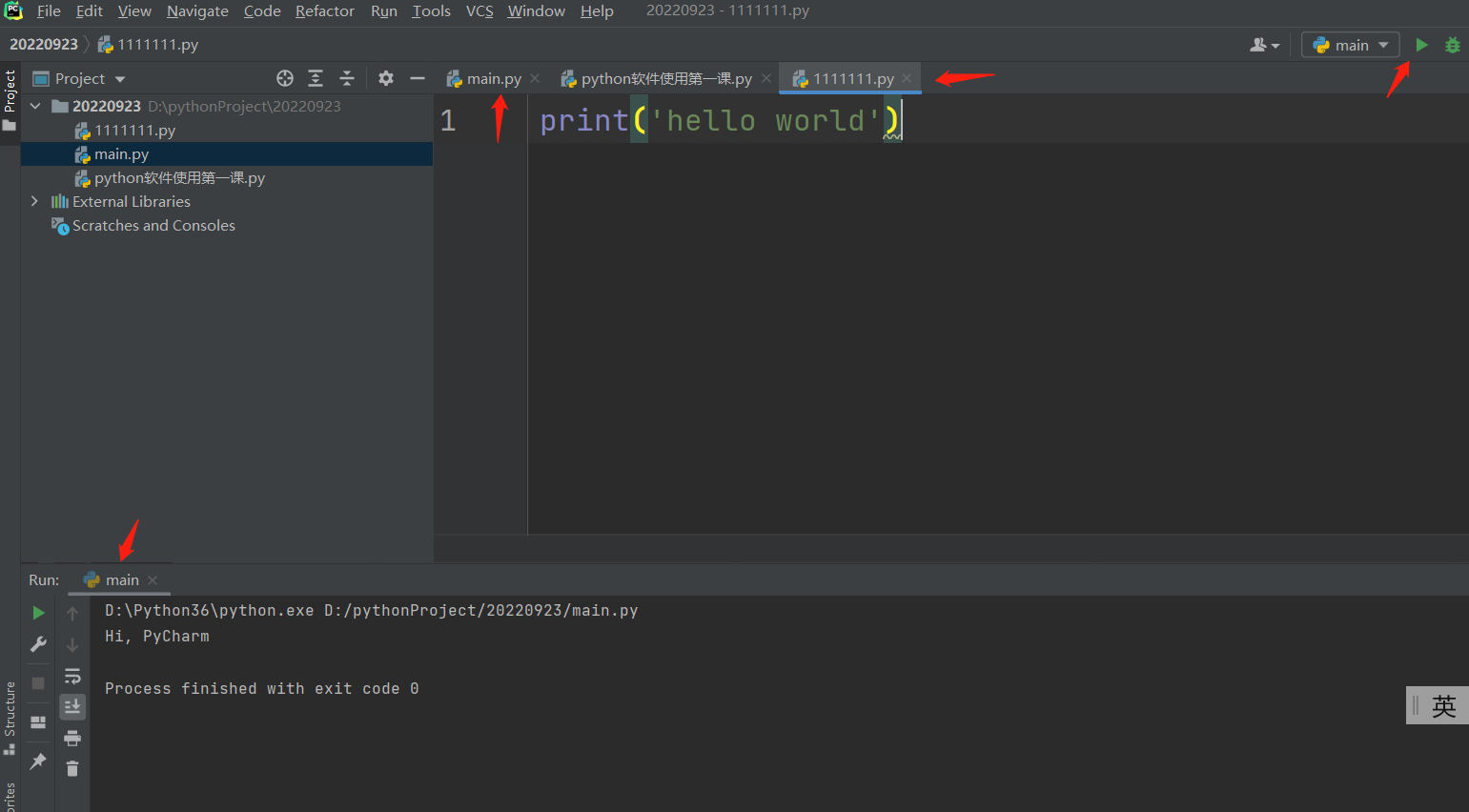
Task: Close the python软件使用第一课.py editor tab
Action: click(766, 78)
